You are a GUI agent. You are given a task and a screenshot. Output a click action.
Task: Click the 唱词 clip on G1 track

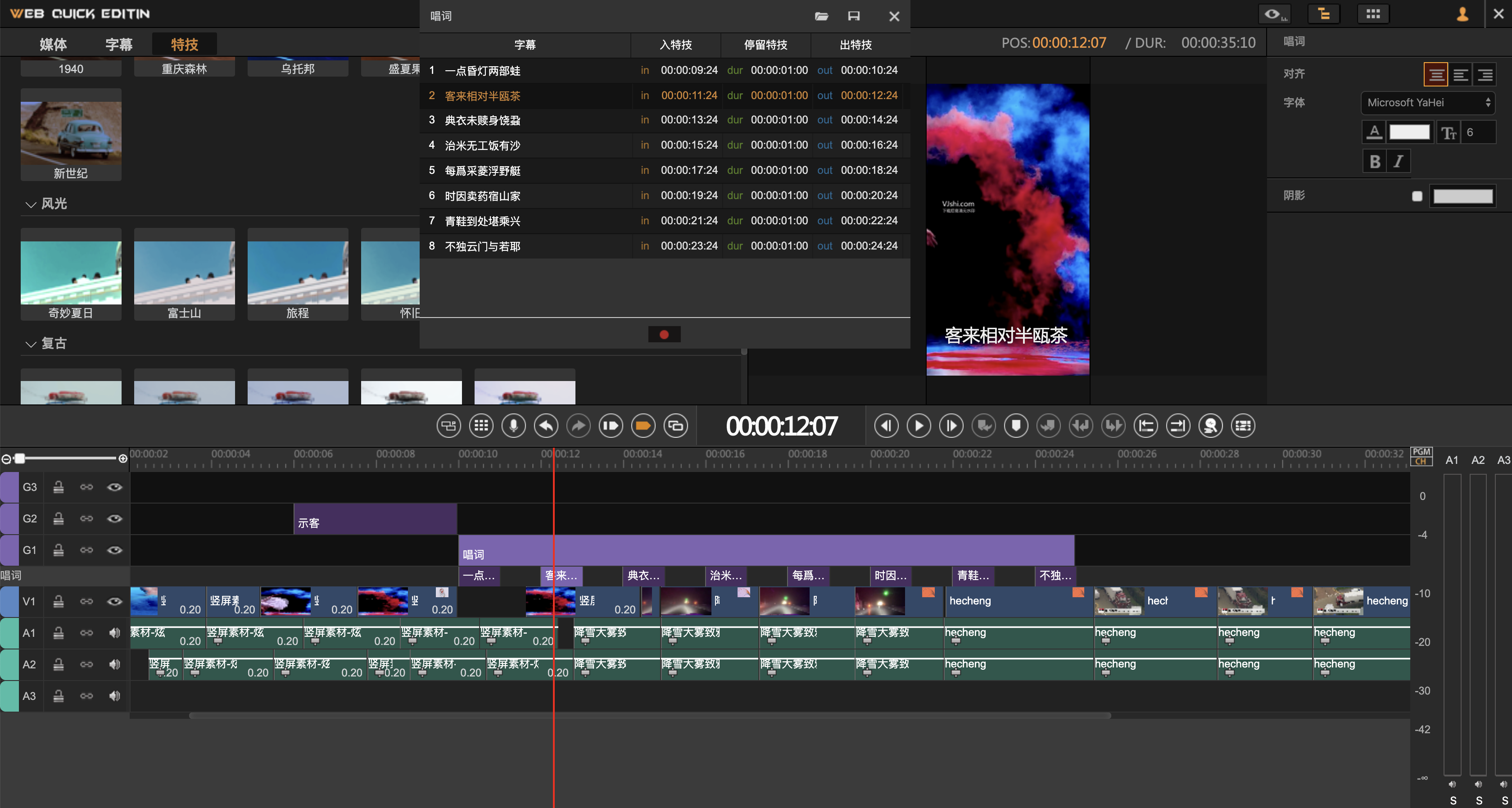coord(766,551)
